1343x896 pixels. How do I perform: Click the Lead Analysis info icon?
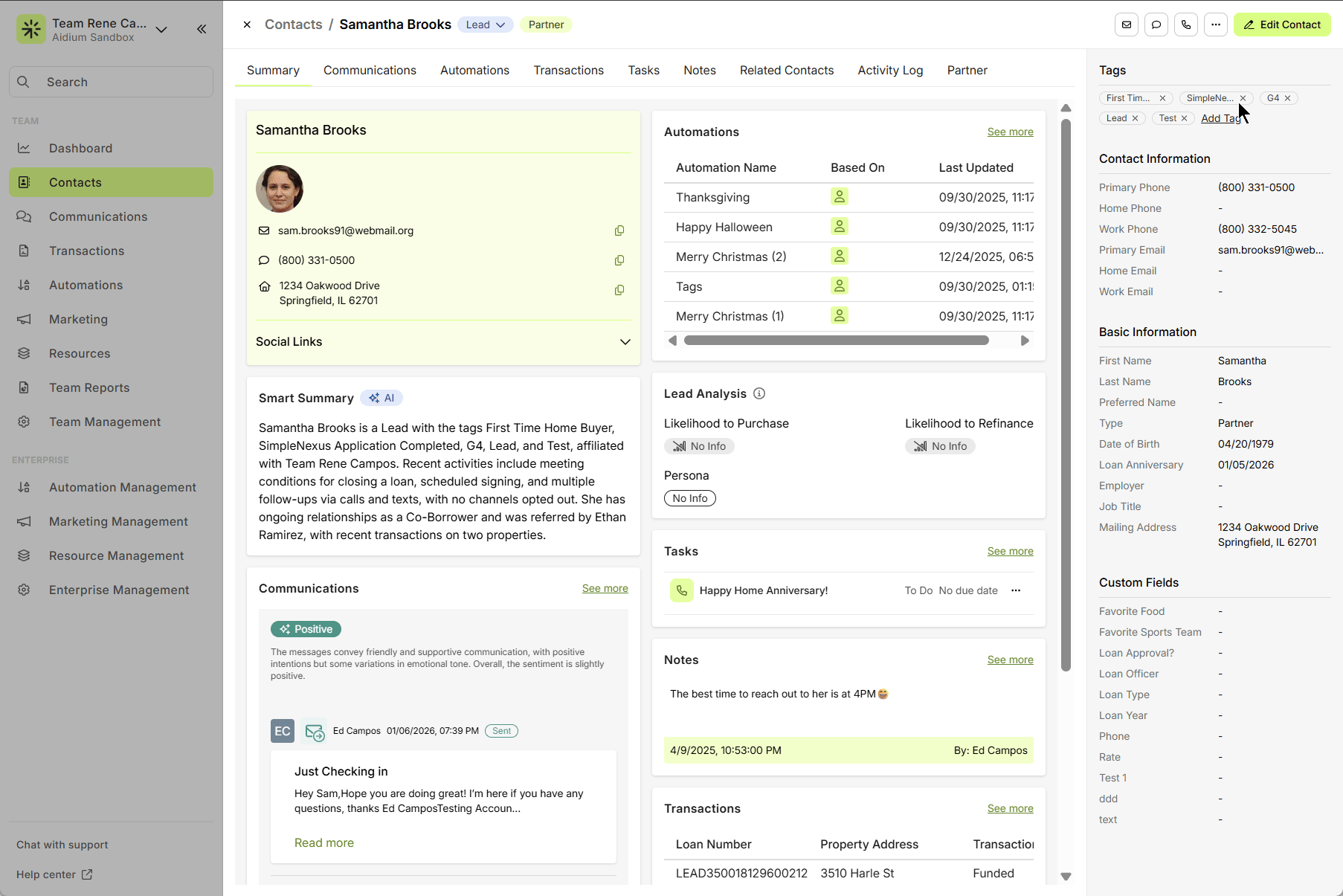click(759, 394)
